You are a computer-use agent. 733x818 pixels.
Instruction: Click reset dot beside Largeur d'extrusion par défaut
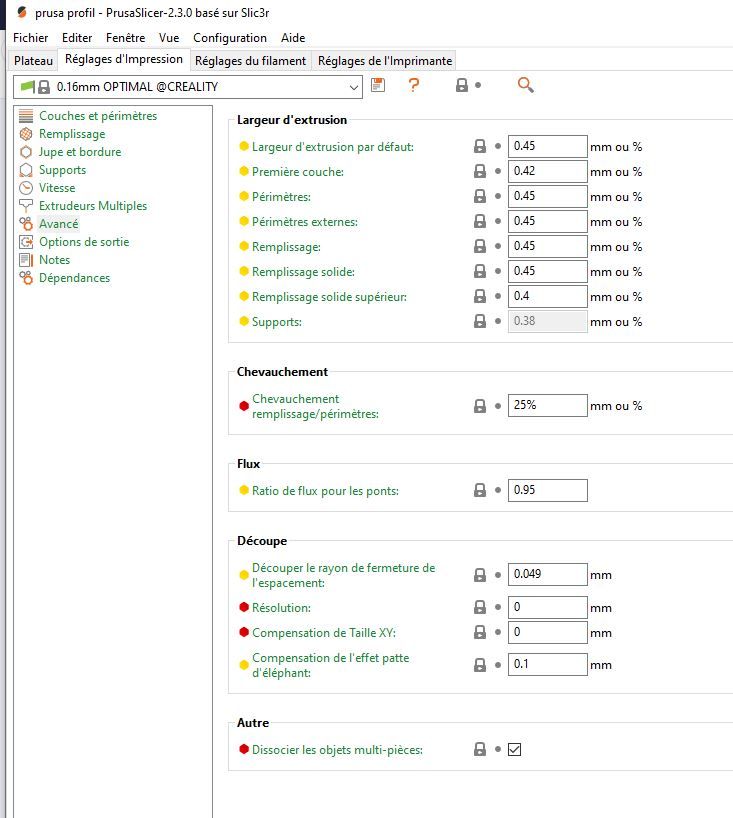[x=498, y=146]
